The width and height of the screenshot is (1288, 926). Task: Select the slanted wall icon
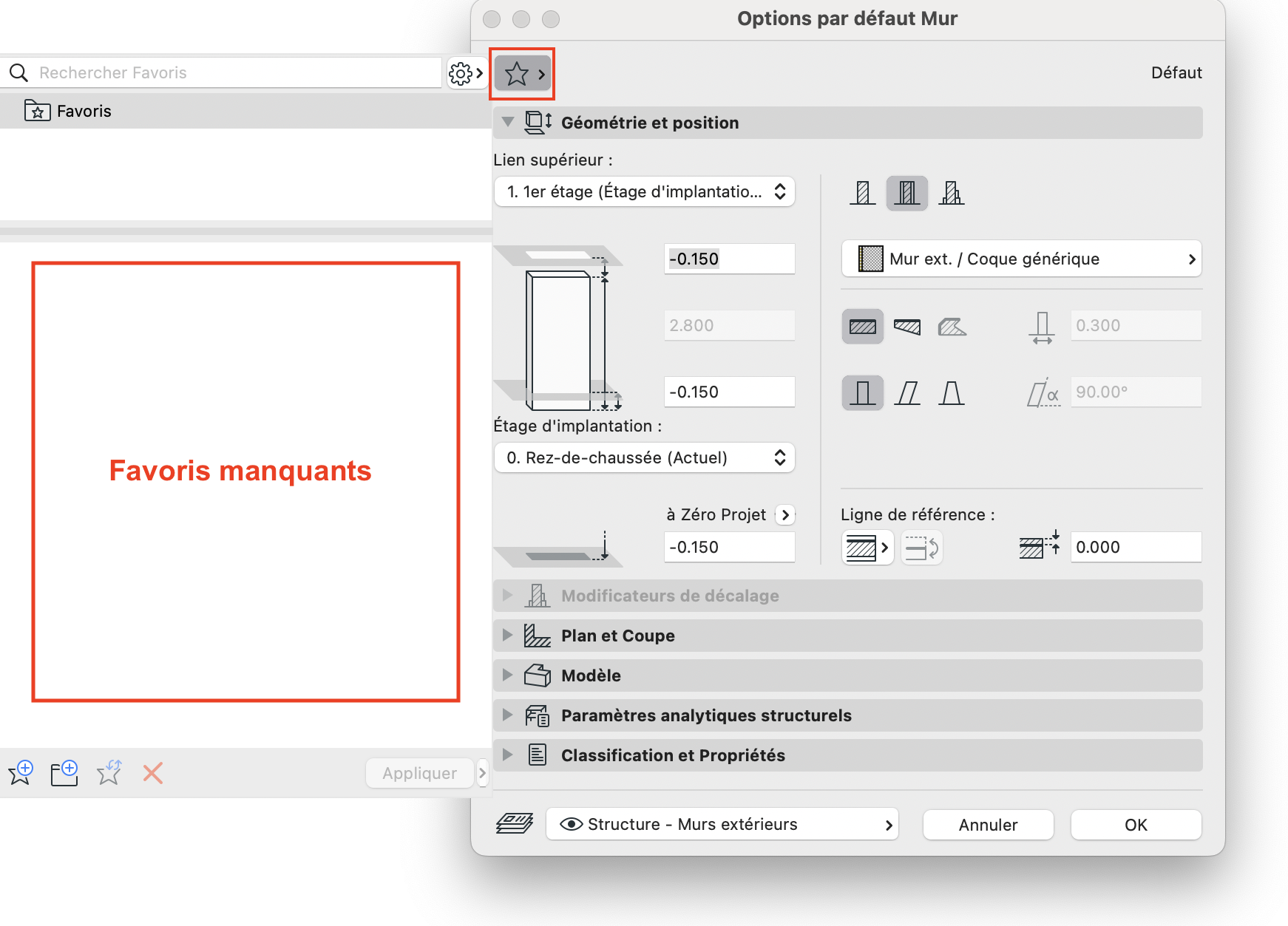(x=907, y=392)
